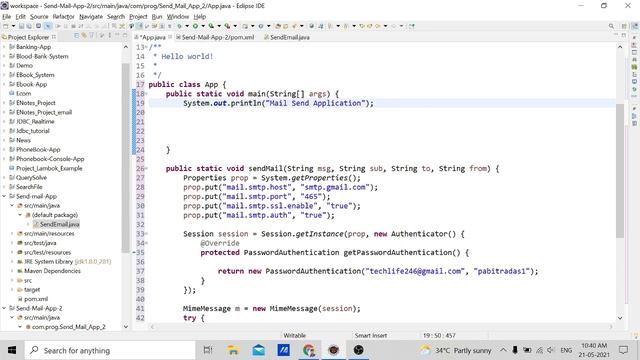Image resolution: width=640 pixels, height=360 pixels.
Task: Show hidden system tray icons chevron
Action: click(x=503, y=350)
